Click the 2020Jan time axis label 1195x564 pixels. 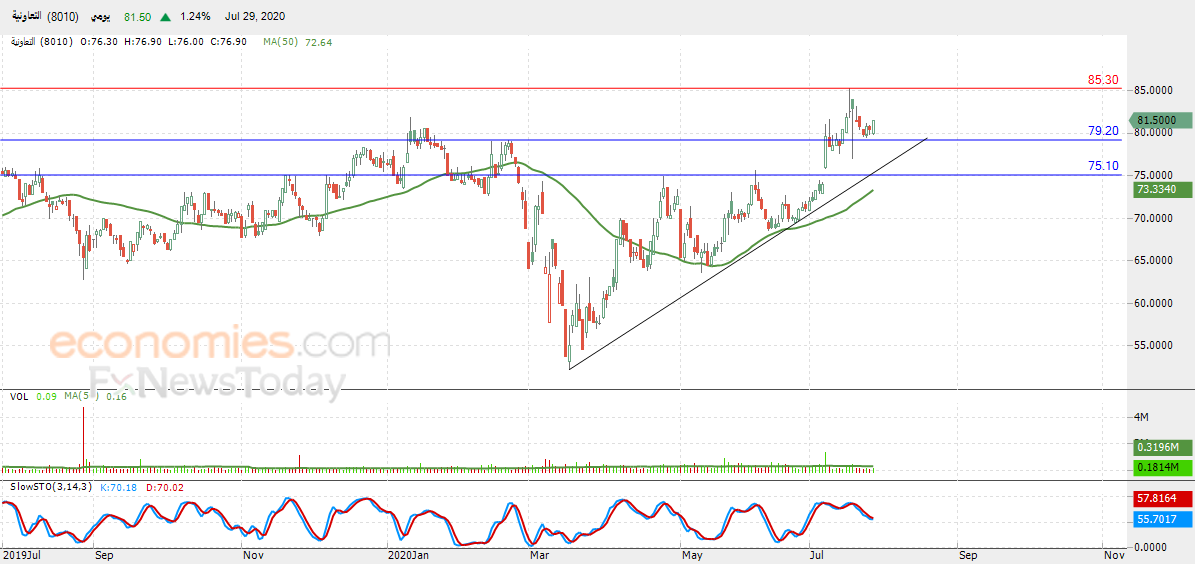click(x=406, y=556)
